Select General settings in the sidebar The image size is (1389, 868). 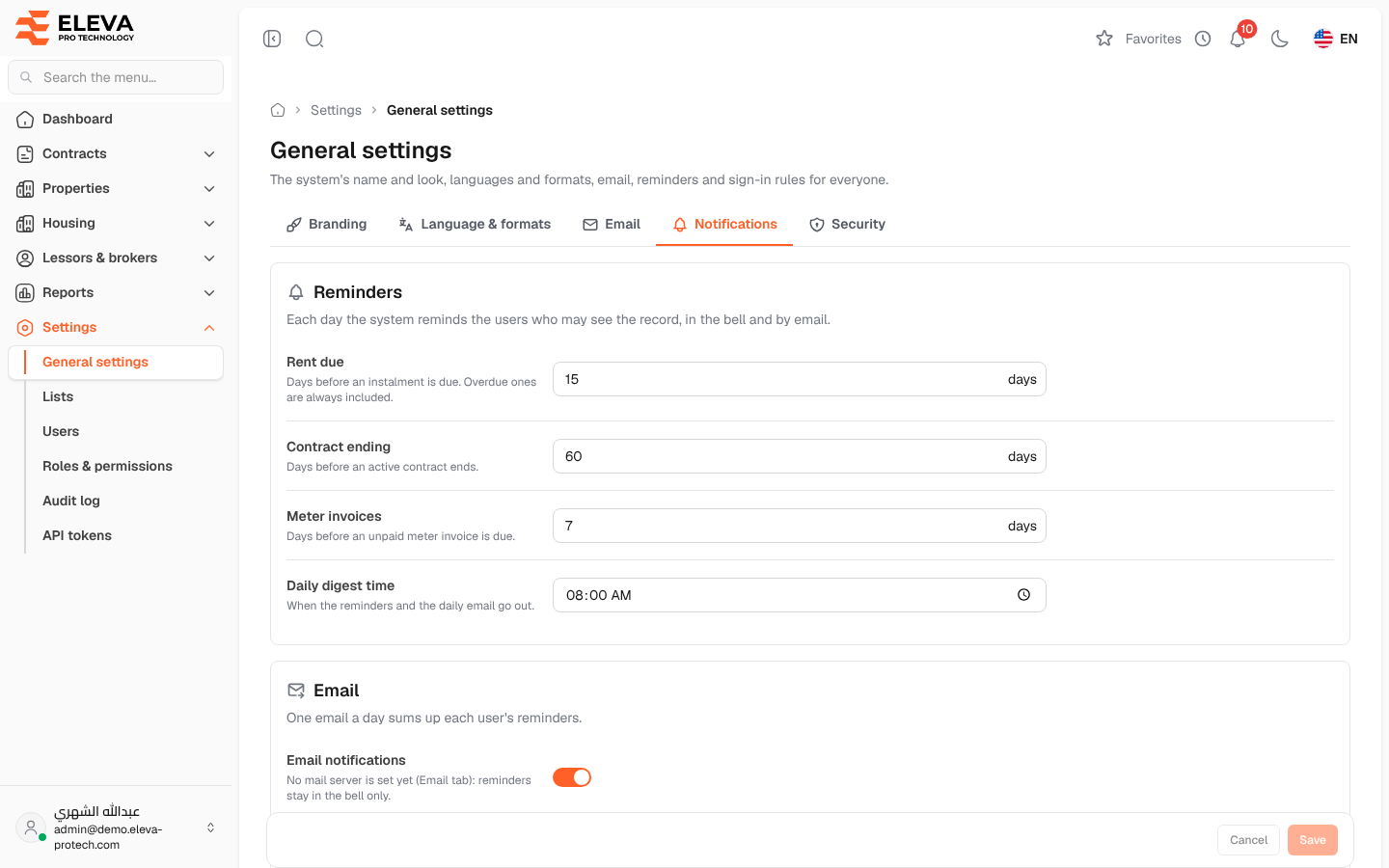[x=116, y=362]
